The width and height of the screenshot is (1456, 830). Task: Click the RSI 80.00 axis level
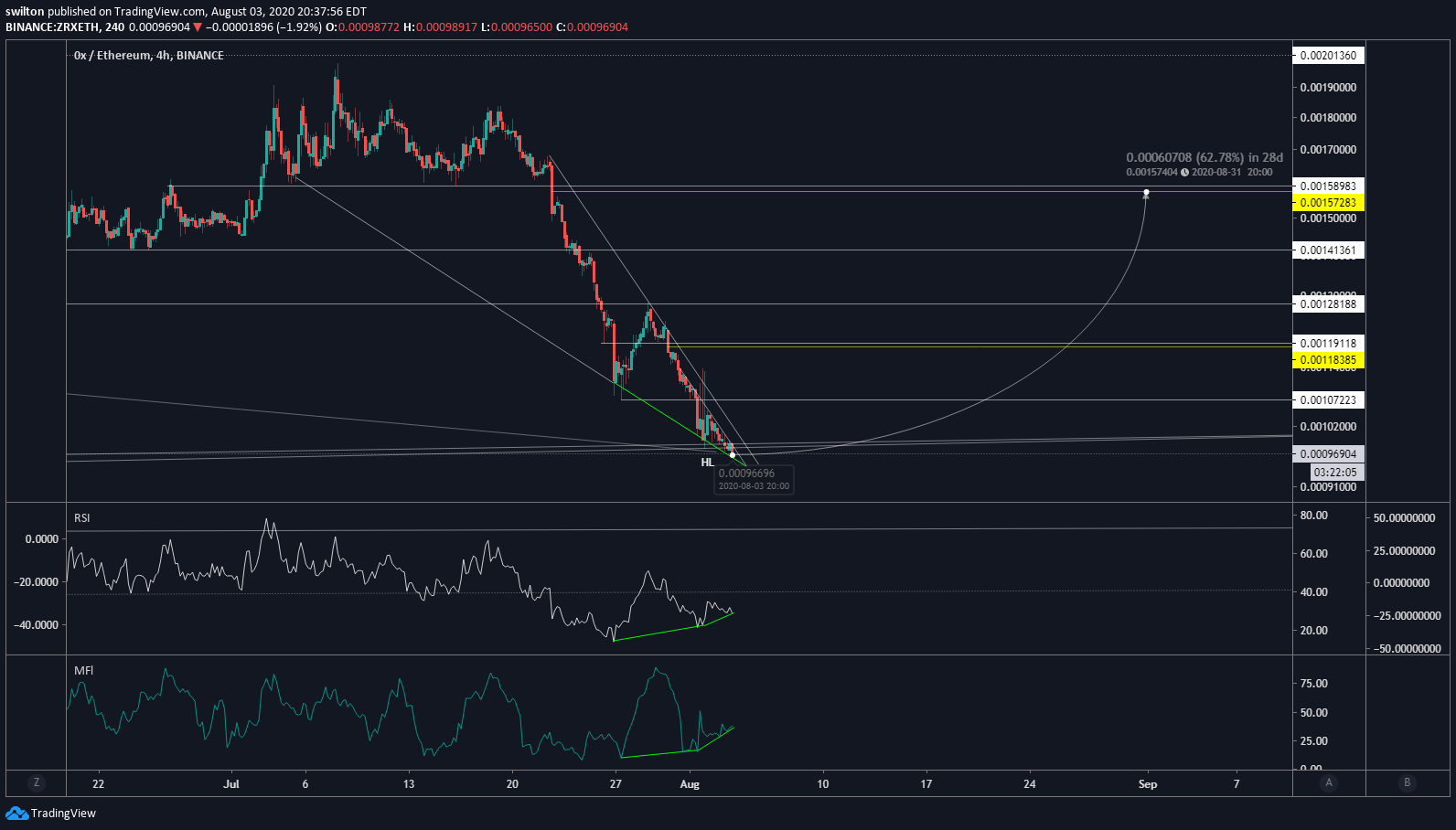point(1314,516)
